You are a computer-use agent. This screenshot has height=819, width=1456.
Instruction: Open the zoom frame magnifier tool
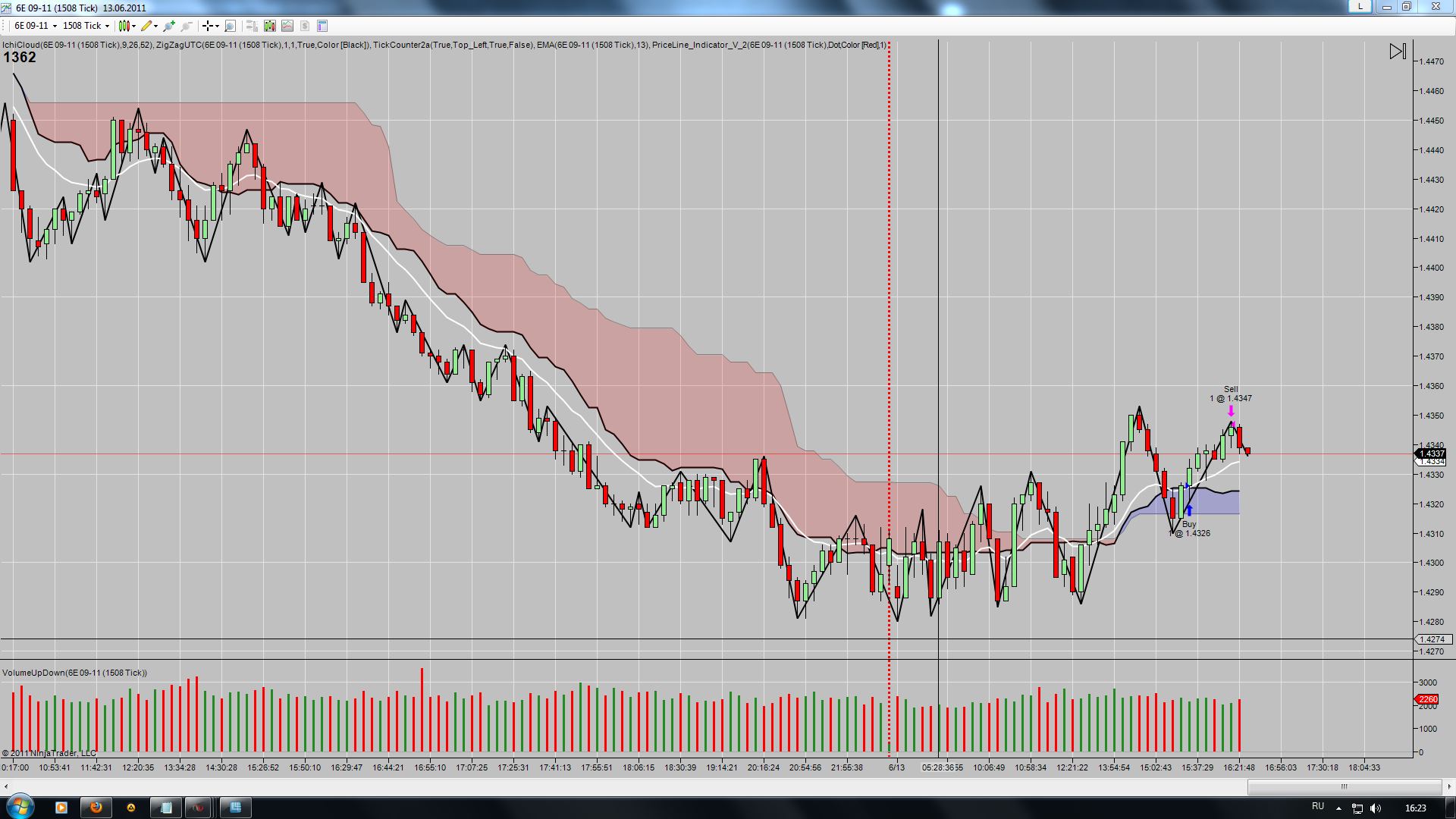tap(230, 26)
